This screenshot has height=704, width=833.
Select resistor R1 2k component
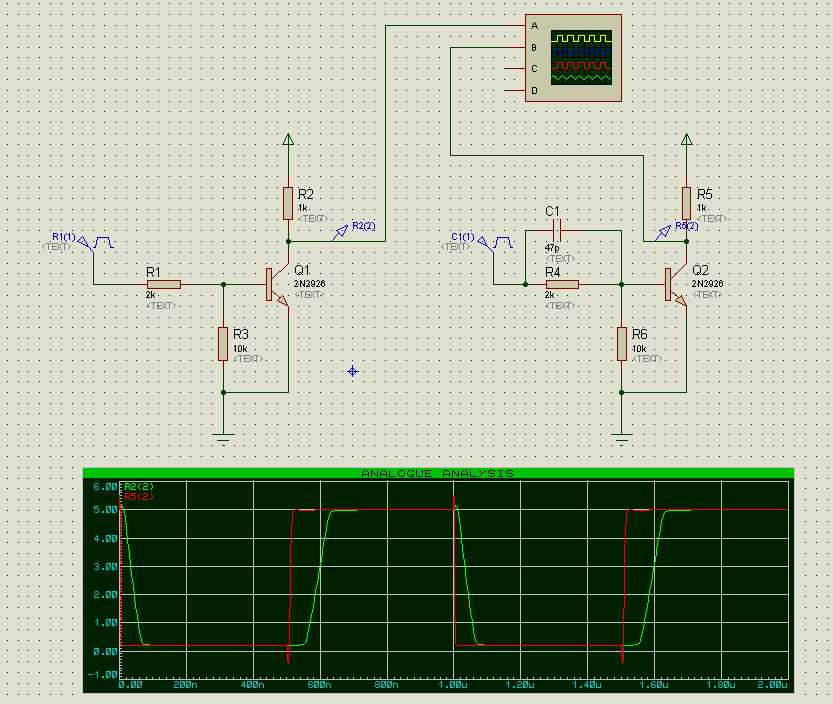click(x=164, y=285)
